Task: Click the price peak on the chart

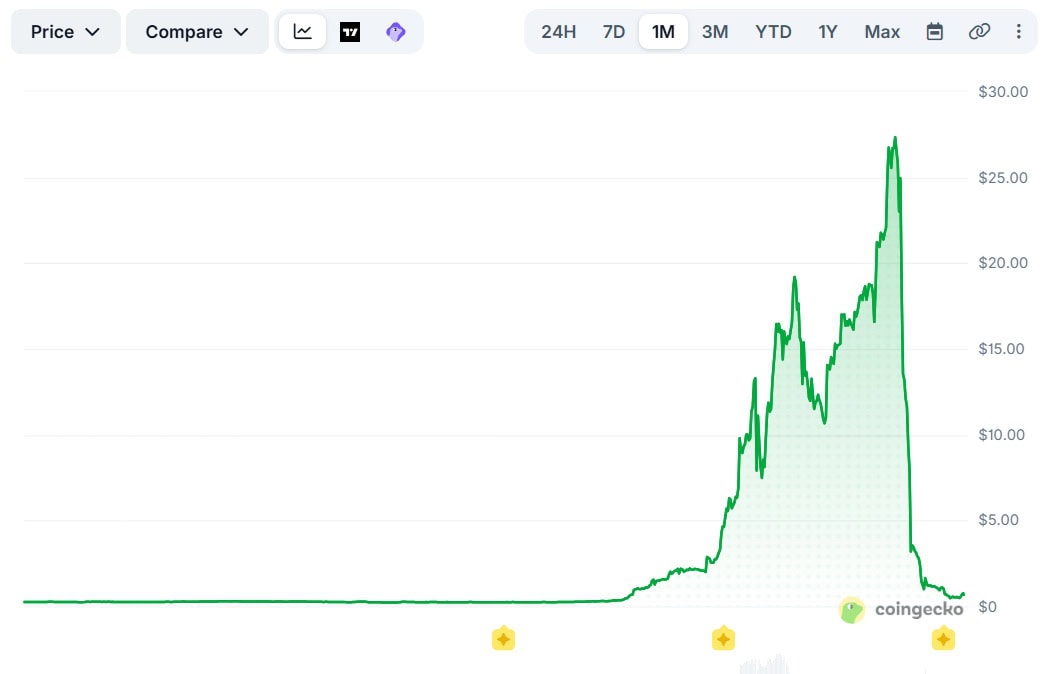Action: [x=895, y=138]
